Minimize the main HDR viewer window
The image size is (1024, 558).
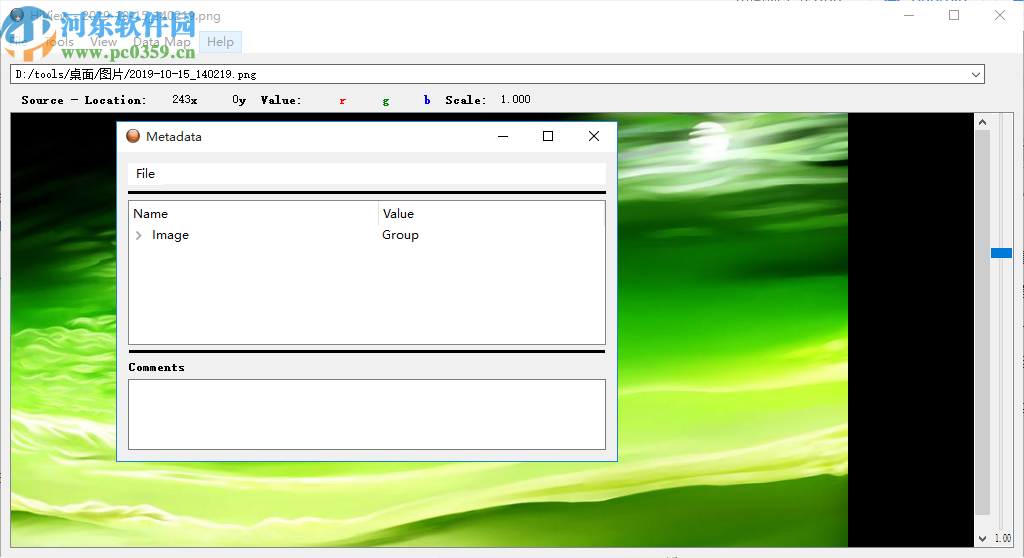(x=909, y=15)
